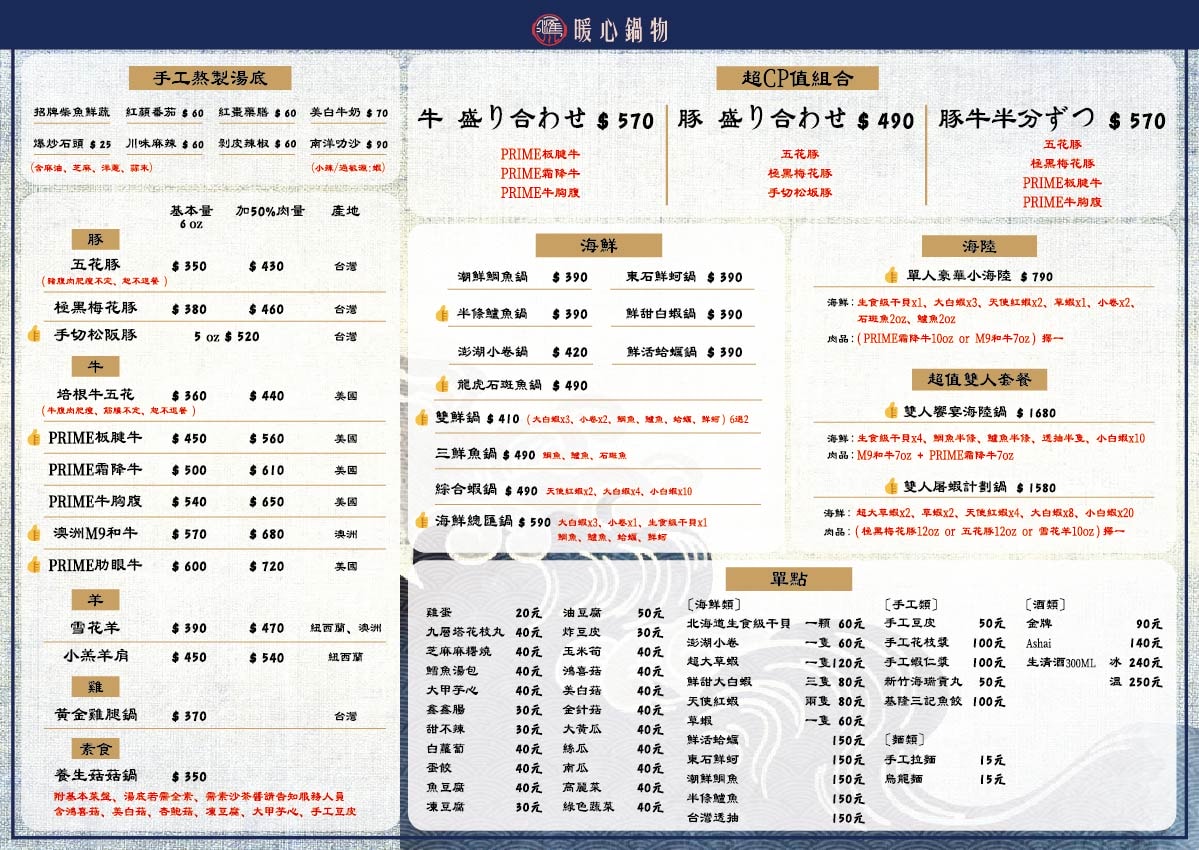
Task: Click the 產地 column header
Action: point(345,211)
